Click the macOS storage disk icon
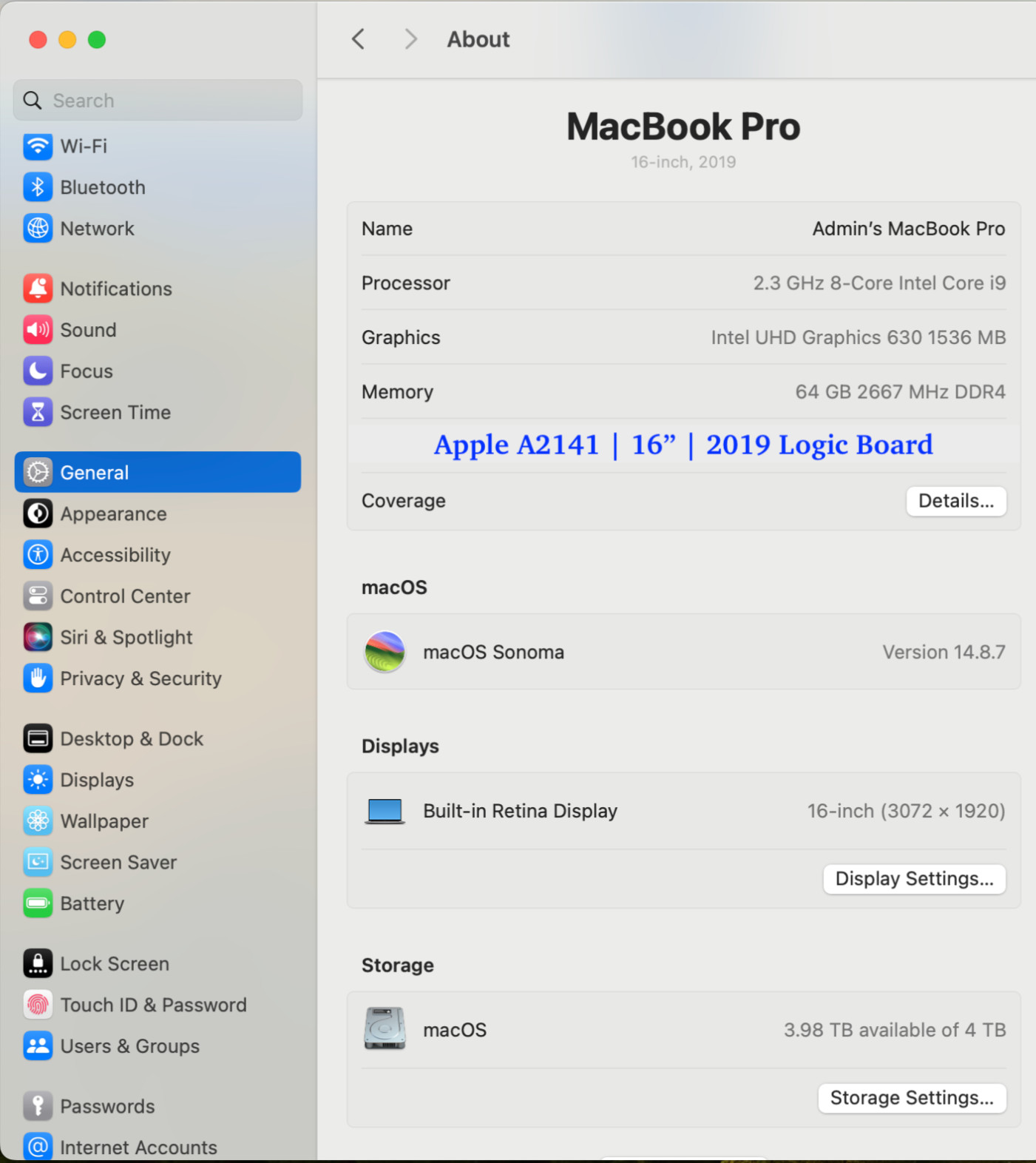This screenshot has height=1163, width=1036. coord(385,1029)
